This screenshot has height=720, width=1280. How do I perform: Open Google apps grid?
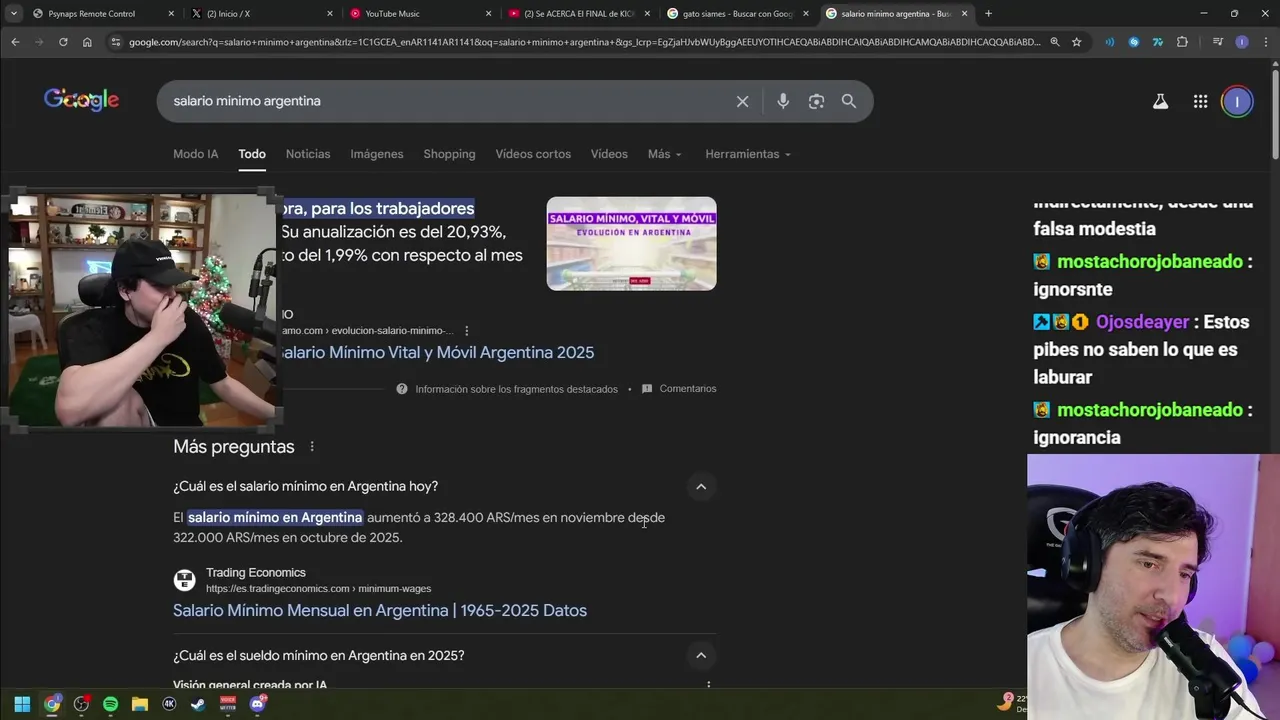click(1200, 101)
